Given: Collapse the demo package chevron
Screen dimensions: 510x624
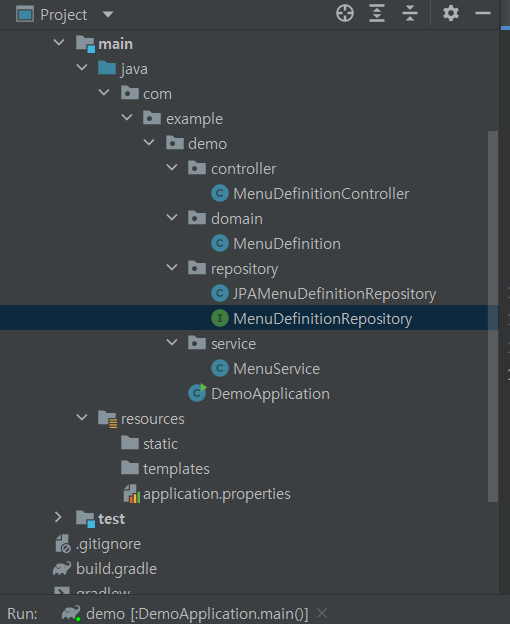Looking at the screenshot, I should (149, 142).
